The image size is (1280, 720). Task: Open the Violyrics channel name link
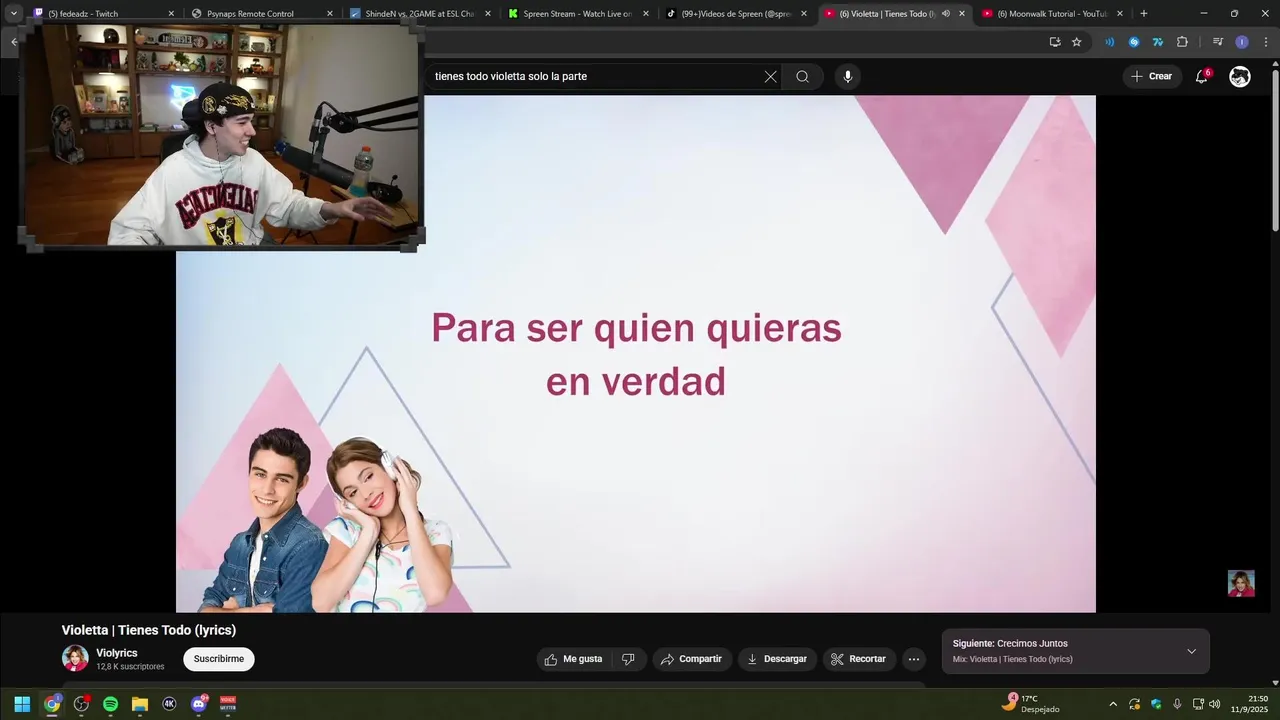(117, 653)
